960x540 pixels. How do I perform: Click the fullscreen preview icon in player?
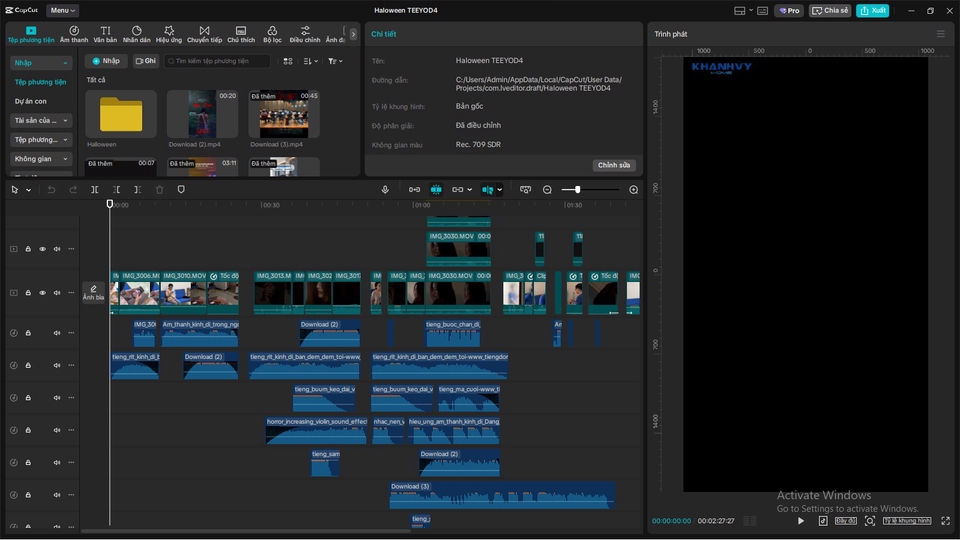click(945, 521)
